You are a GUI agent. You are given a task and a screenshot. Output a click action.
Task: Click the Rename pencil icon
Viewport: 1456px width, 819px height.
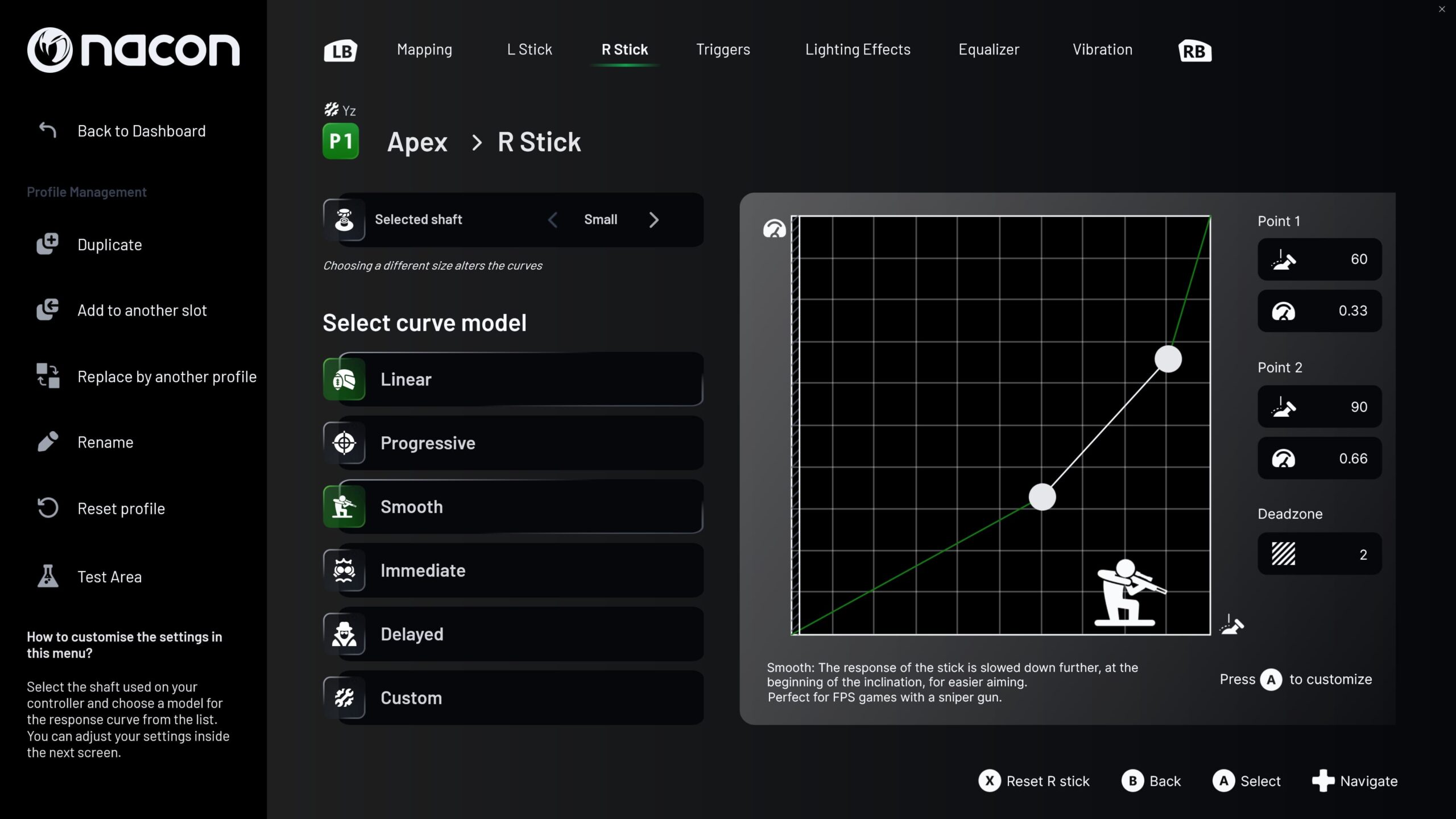click(x=48, y=442)
